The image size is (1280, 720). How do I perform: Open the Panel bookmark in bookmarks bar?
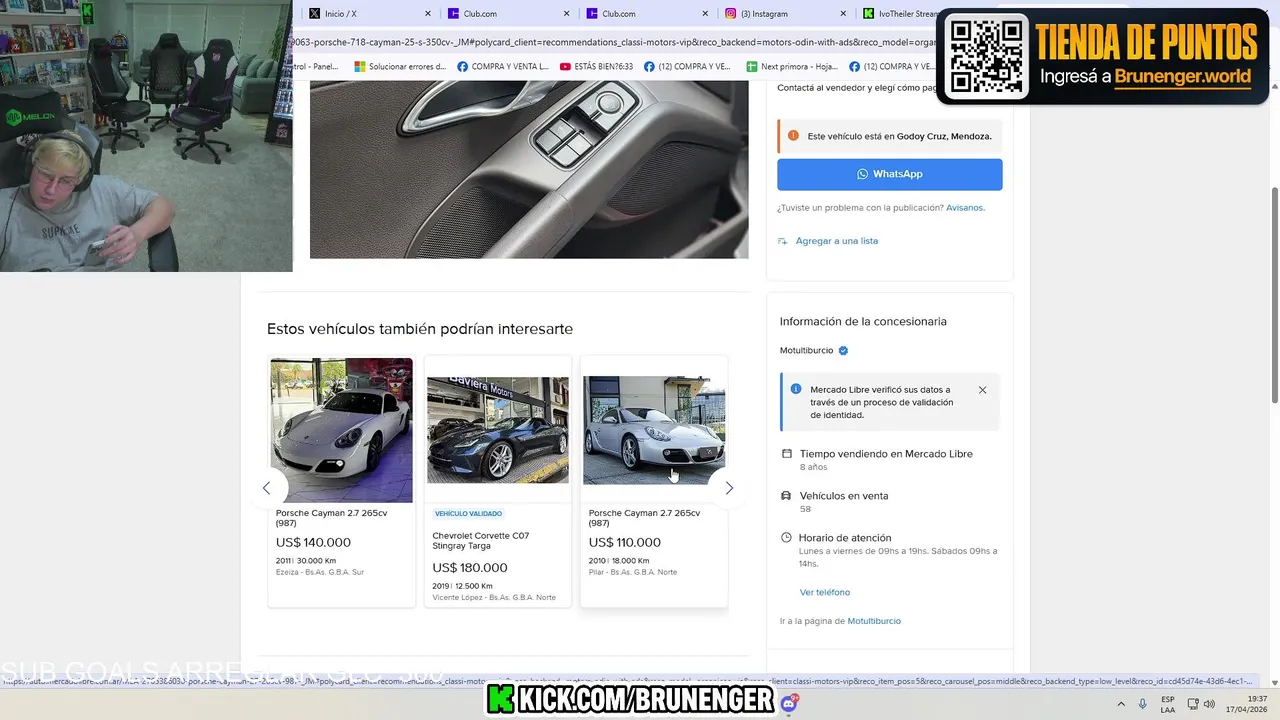coord(315,67)
